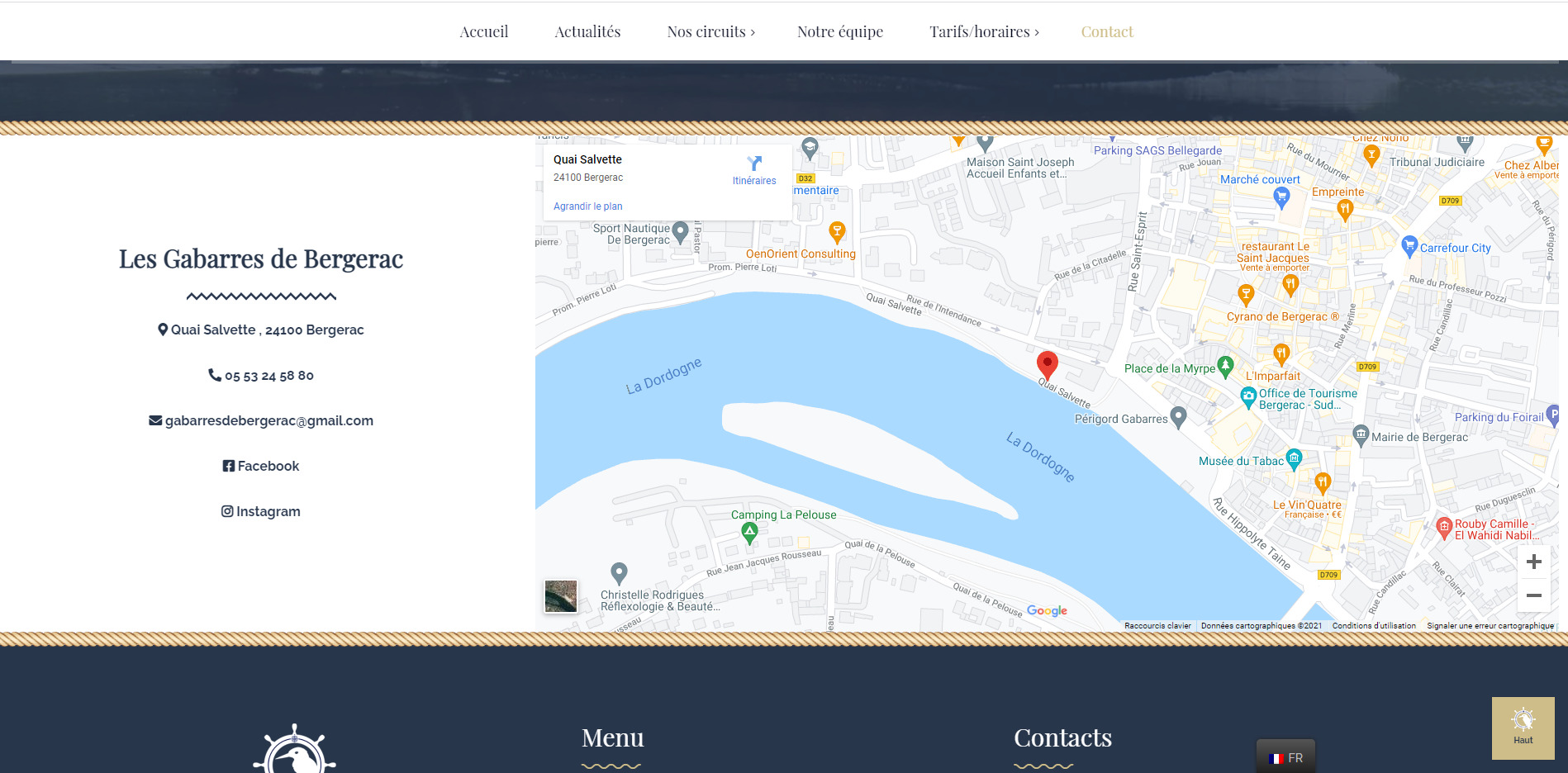The height and width of the screenshot is (773, 1568).
Task: Click Périgord Gabarres map marker
Action: (1178, 418)
